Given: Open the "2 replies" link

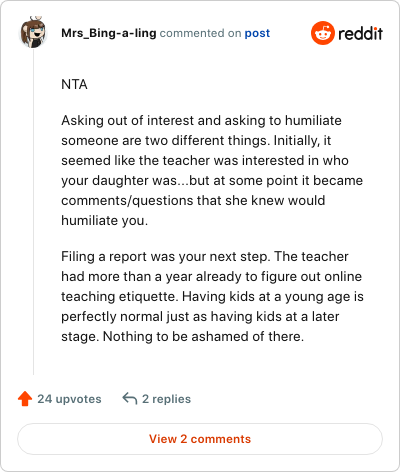Looking at the screenshot, I should click(x=166, y=399).
